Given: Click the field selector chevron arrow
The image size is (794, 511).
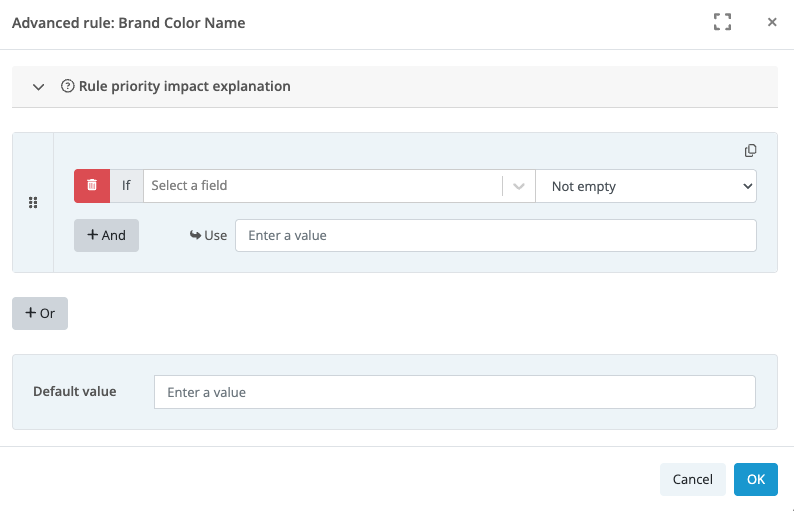Looking at the screenshot, I should click(519, 186).
